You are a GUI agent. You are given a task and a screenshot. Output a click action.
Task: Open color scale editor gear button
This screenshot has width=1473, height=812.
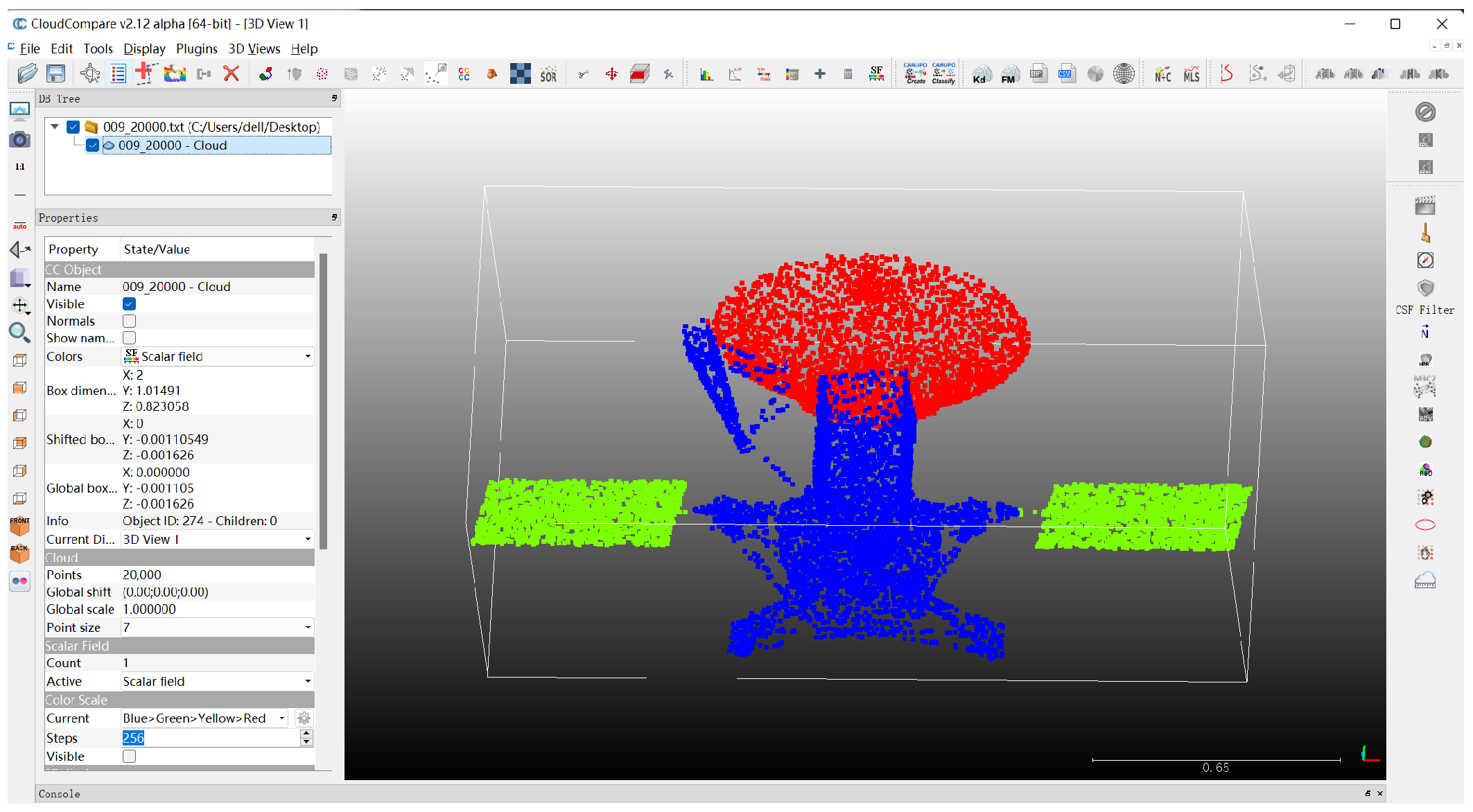coord(304,718)
